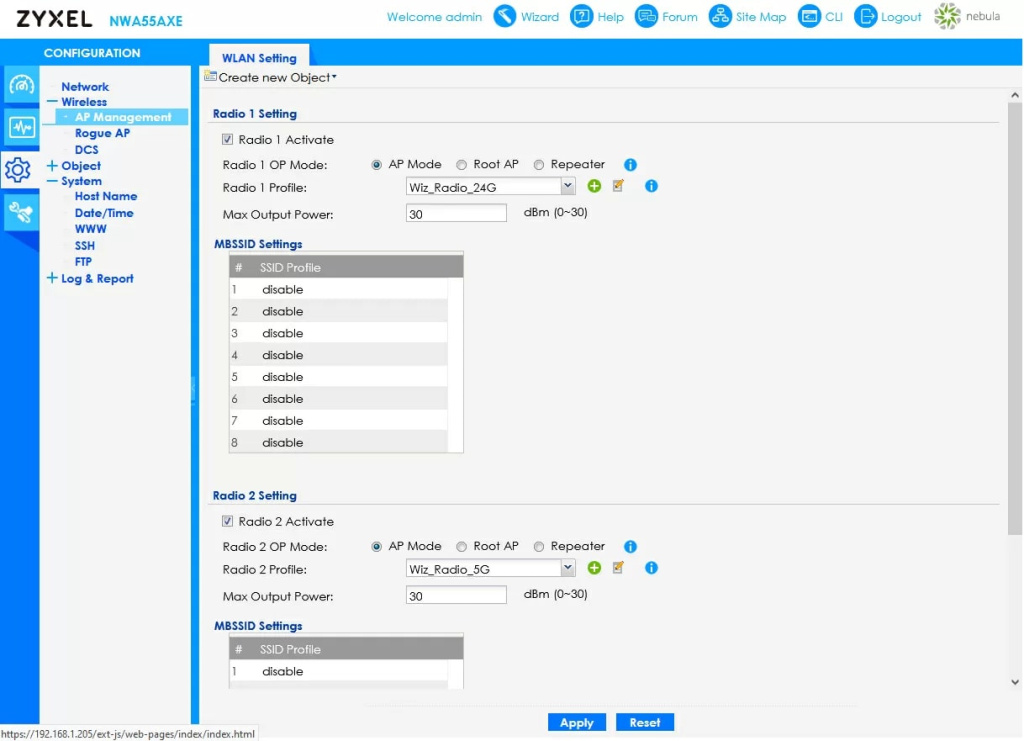Edit the Radio 2 profile icon
This screenshot has width=1024, height=741.
[x=618, y=568]
